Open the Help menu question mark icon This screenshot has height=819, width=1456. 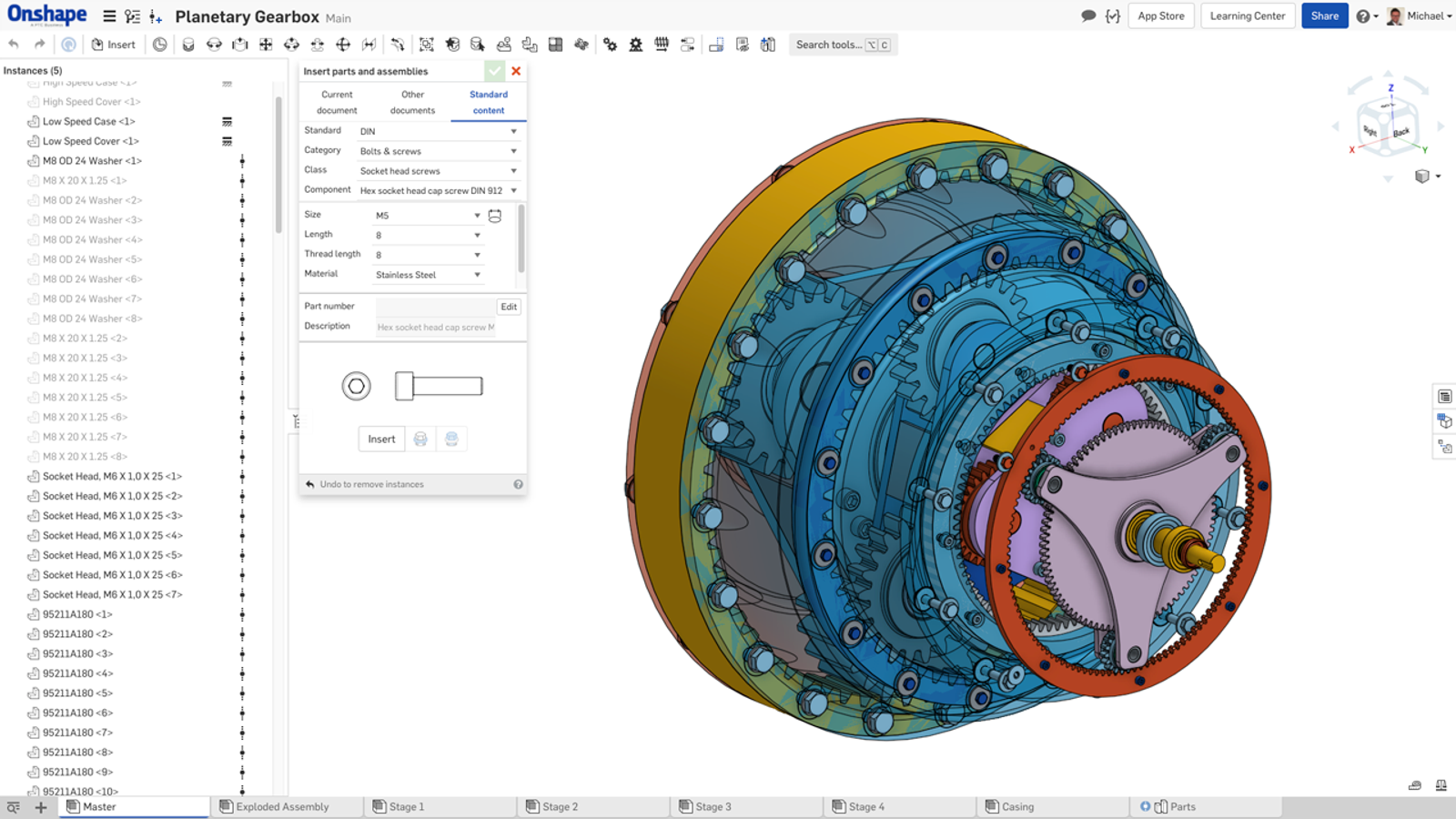pos(1362,16)
